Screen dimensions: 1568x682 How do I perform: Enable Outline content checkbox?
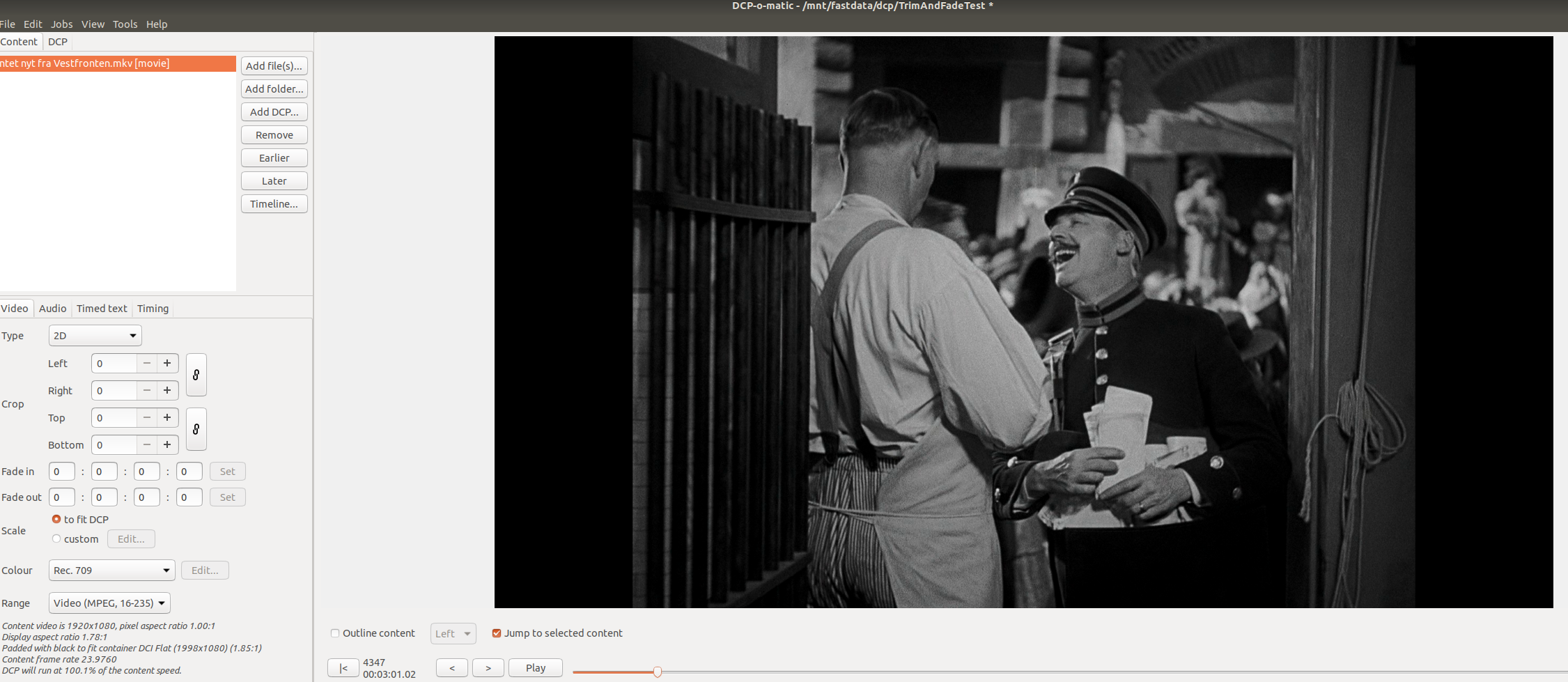335,633
